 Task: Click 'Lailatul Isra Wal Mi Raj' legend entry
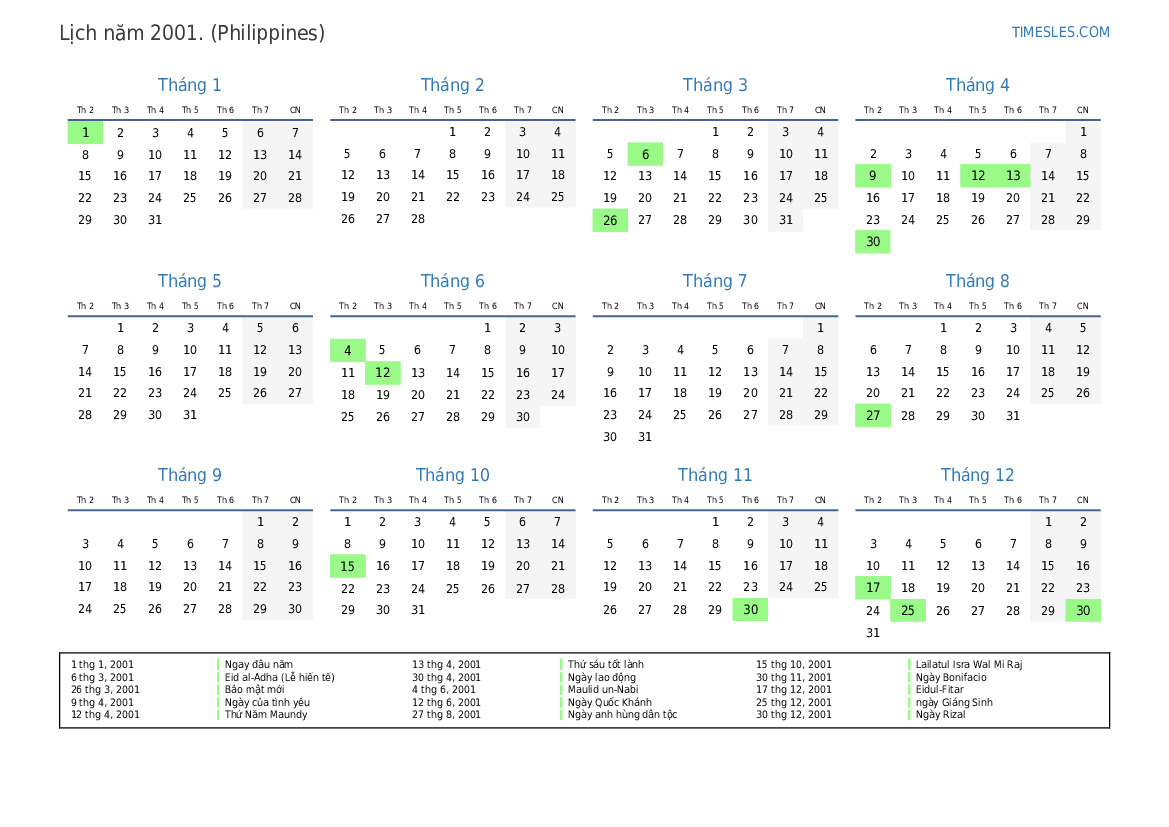[969, 664]
